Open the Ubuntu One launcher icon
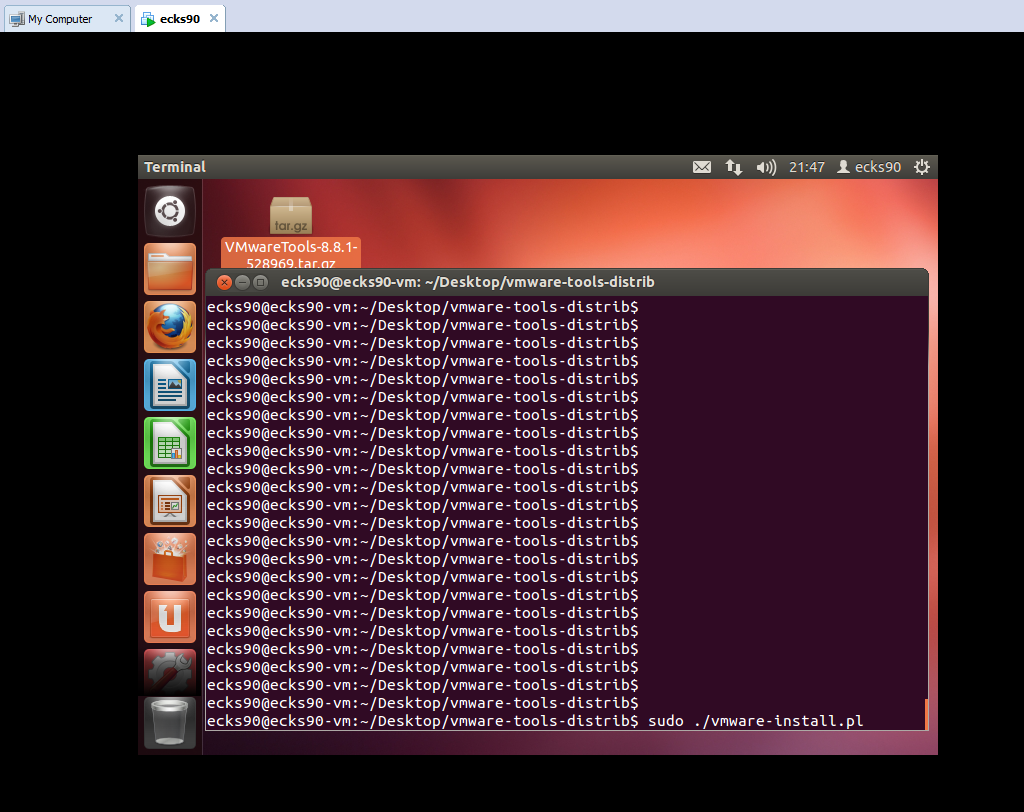The image size is (1024, 812). pos(170,617)
